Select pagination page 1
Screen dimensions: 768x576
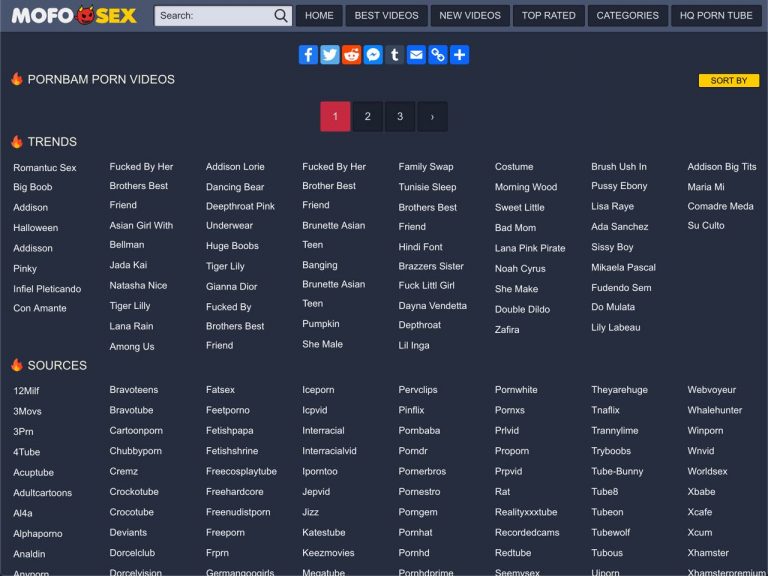(x=335, y=116)
